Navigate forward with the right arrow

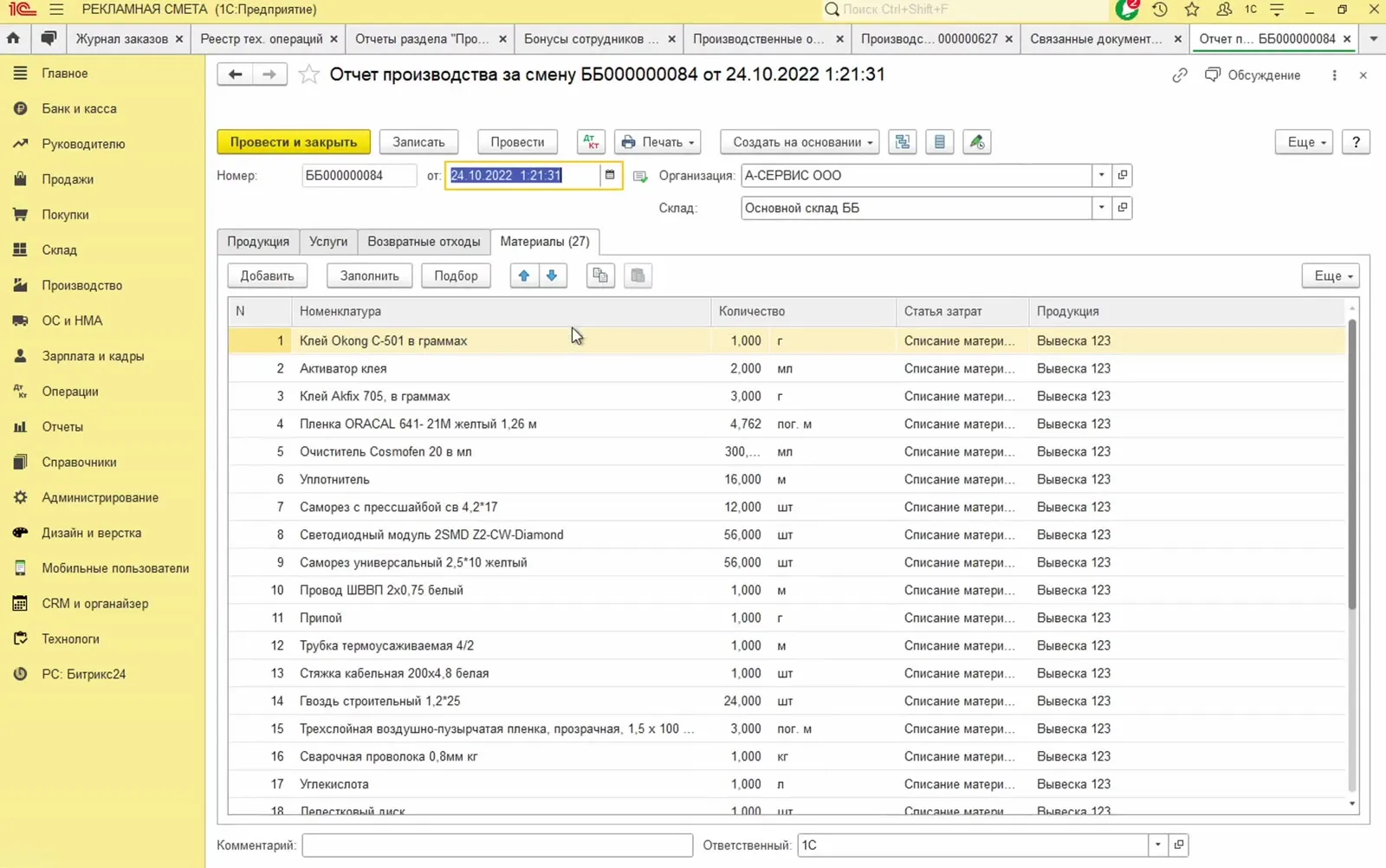269,74
